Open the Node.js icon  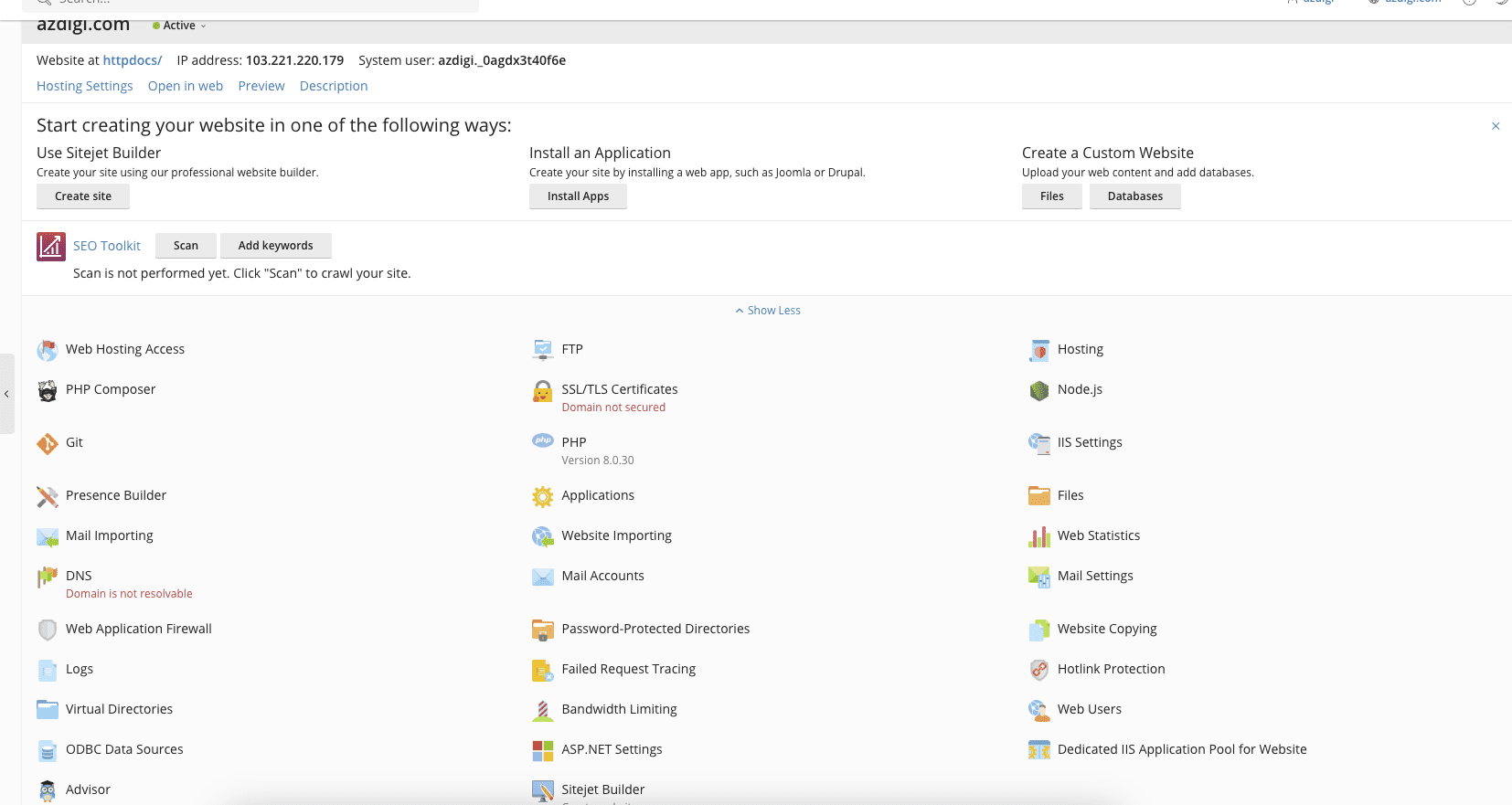[x=1038, y=391]
